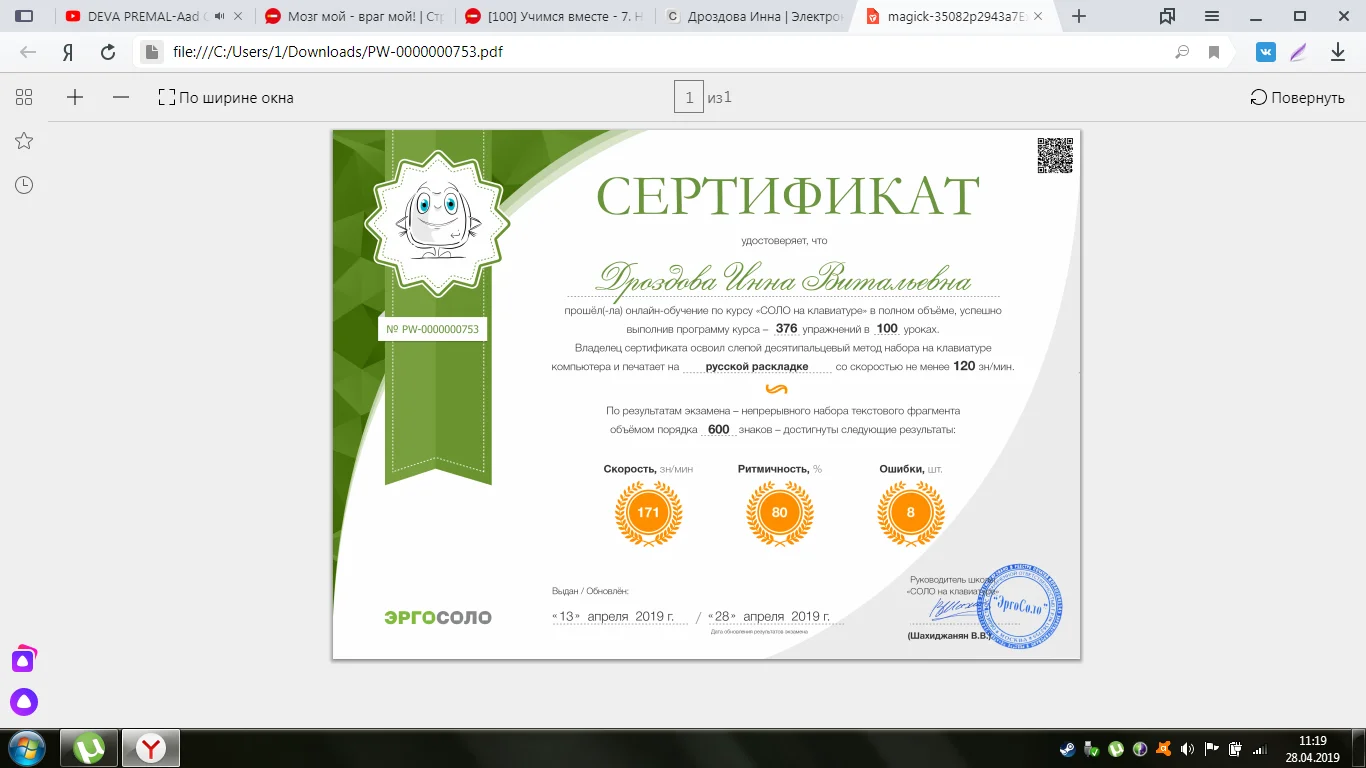Open Action Center flag icon

click(x=1211, y=749)
